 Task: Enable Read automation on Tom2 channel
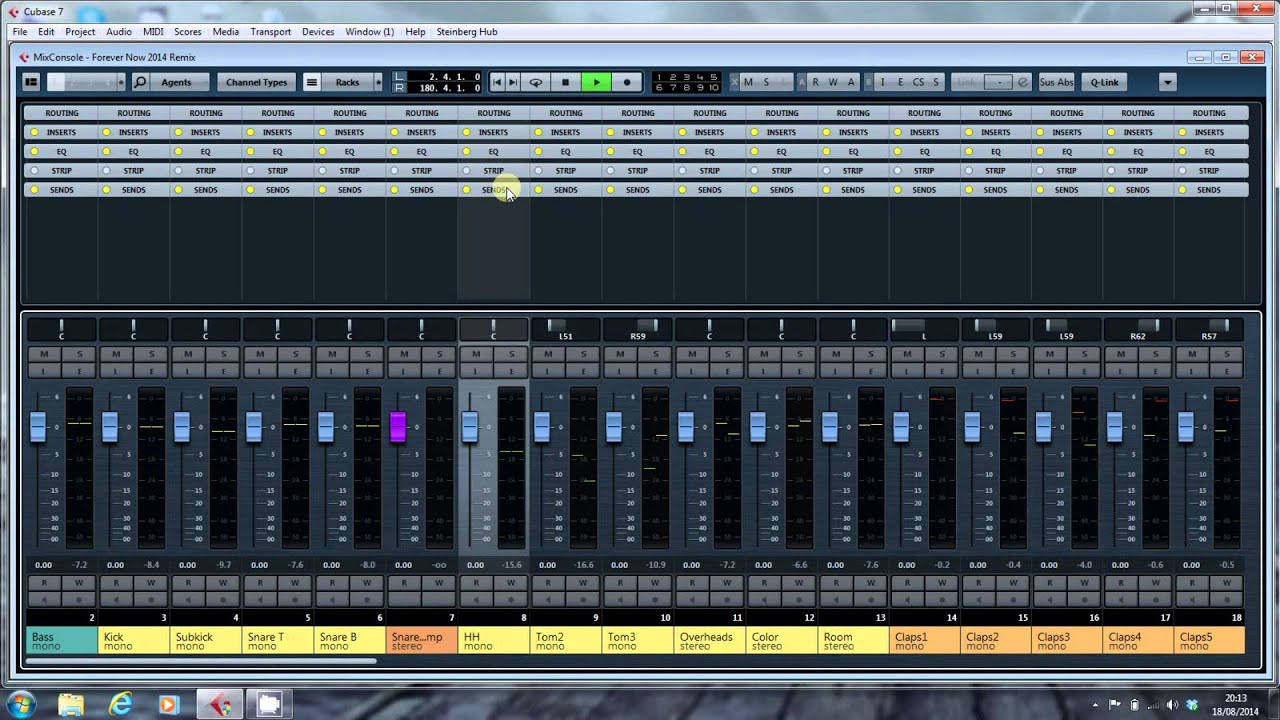click(x=547, y=582)
